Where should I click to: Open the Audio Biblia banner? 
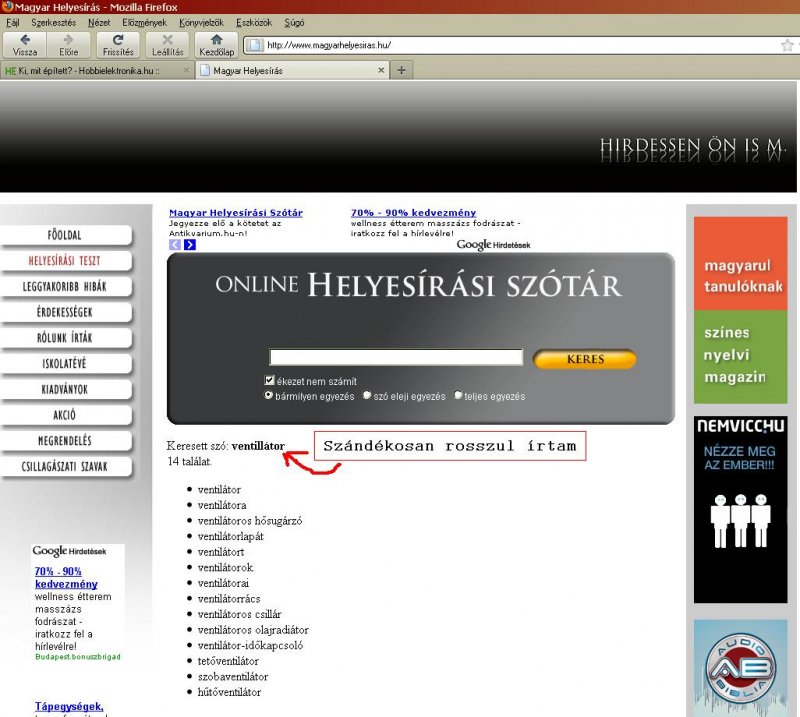coord(740,668)
